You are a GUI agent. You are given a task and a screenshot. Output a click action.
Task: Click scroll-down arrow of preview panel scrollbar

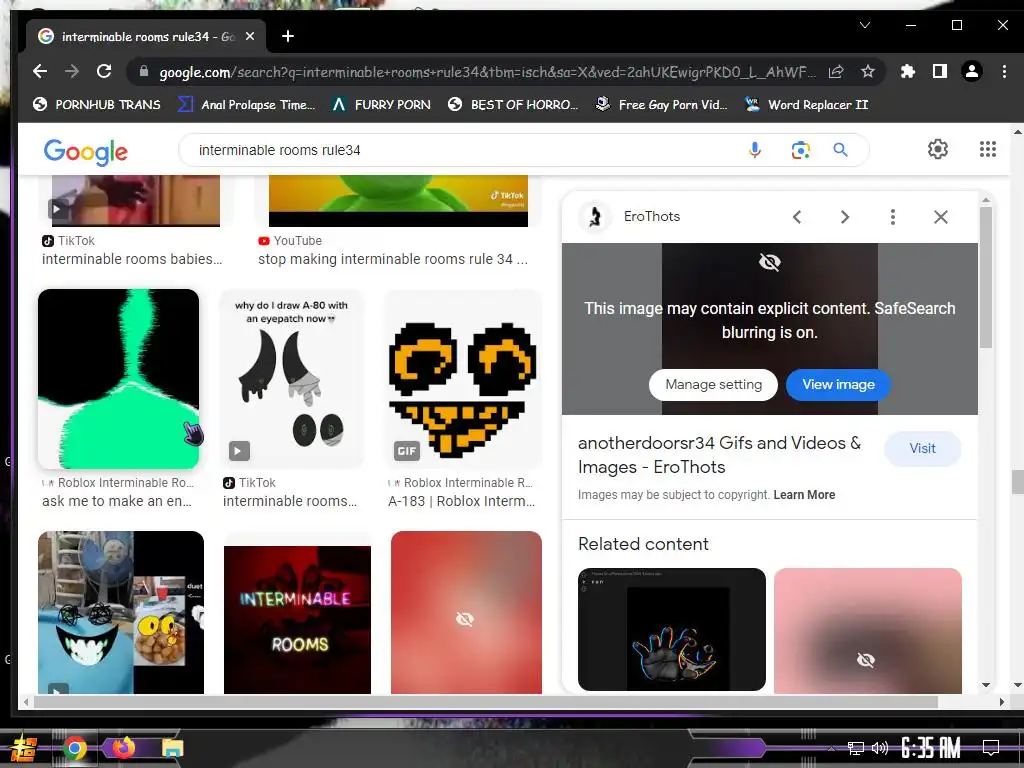point(985,685)
